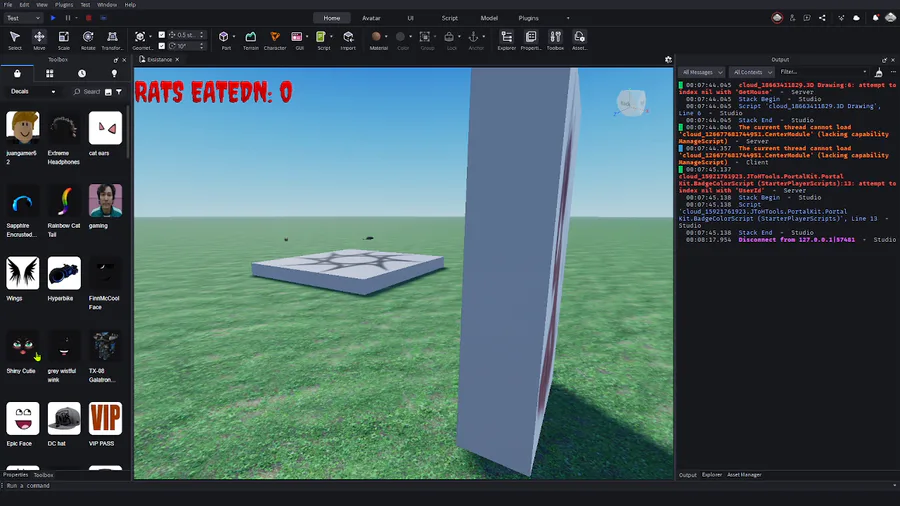Screen dimensions: 900x506
Task: Switch to the Script ribbon tab
Action: [x=449, y=18]
